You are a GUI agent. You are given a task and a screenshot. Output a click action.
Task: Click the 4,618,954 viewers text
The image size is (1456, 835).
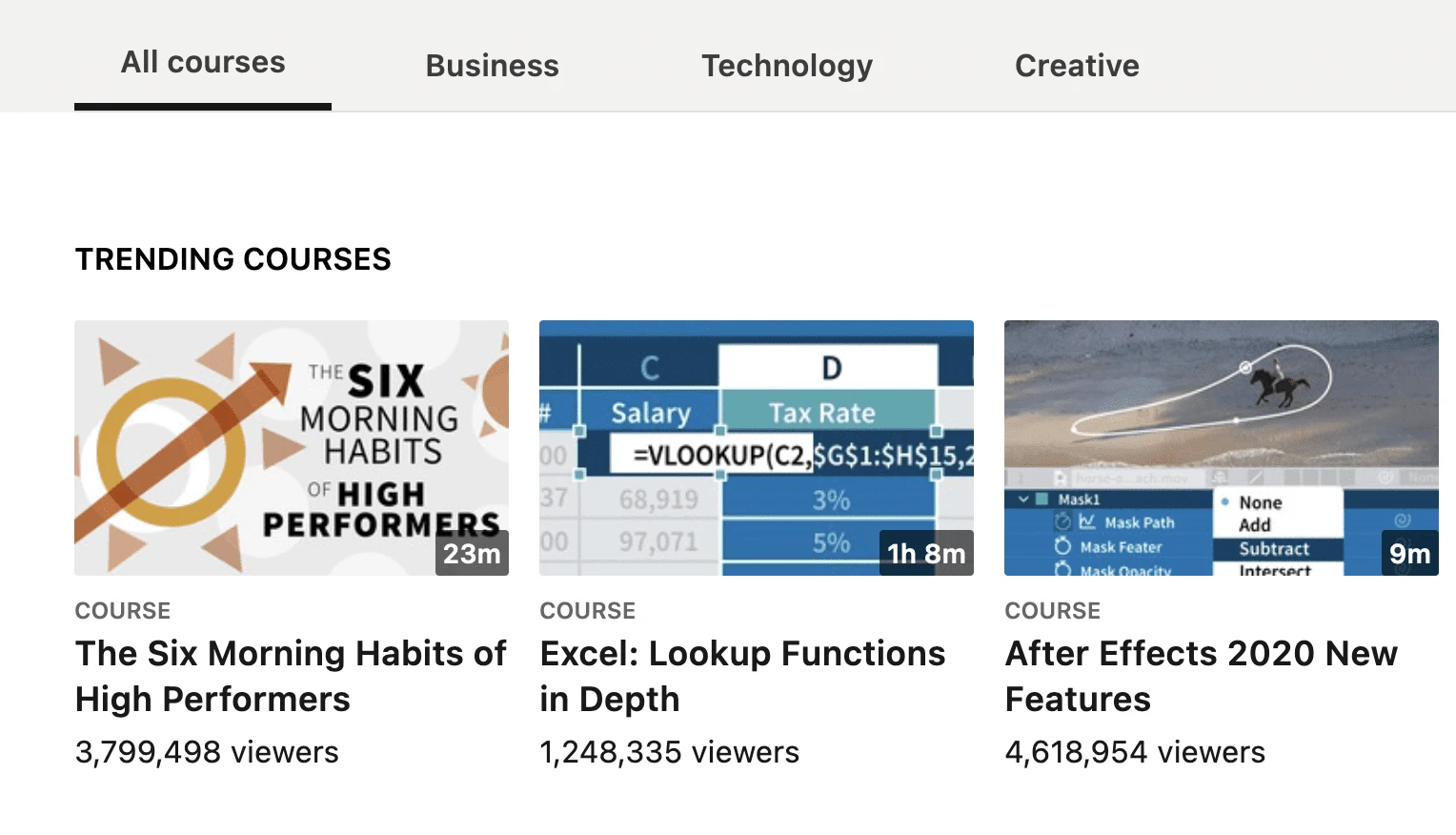[x=1135, y=752]
